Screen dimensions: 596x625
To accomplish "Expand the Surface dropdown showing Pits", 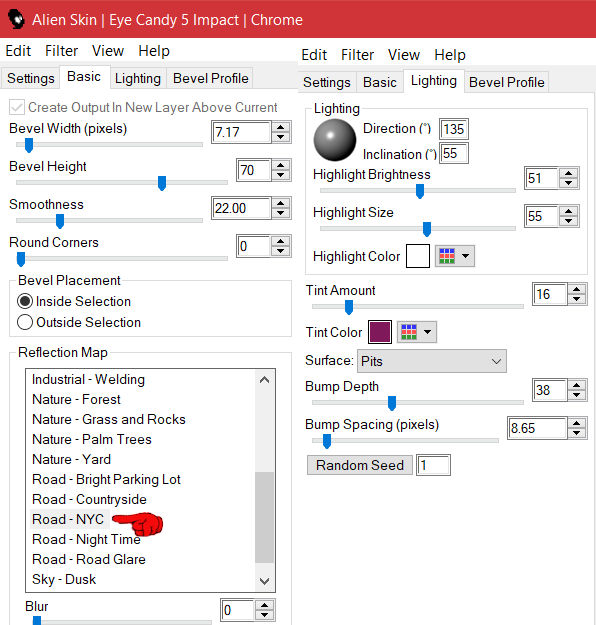I will 432,361.
